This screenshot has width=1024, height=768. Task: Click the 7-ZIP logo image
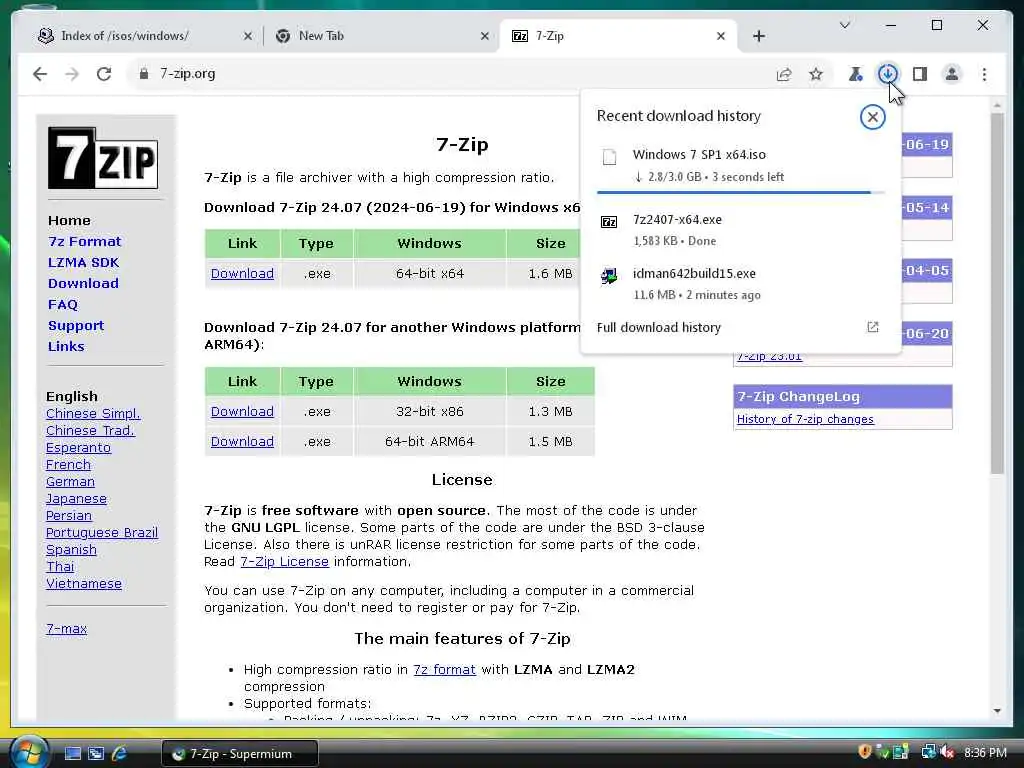coord(103,158)
